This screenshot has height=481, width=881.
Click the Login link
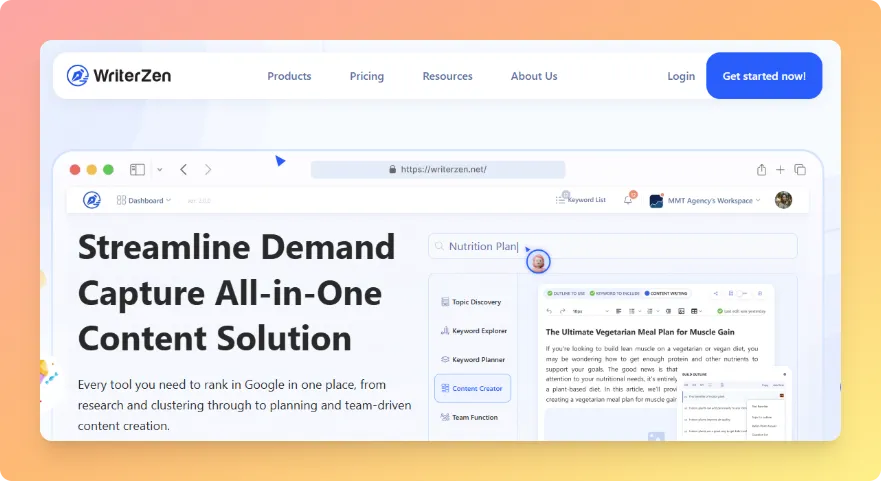click(x=681, y=76)
